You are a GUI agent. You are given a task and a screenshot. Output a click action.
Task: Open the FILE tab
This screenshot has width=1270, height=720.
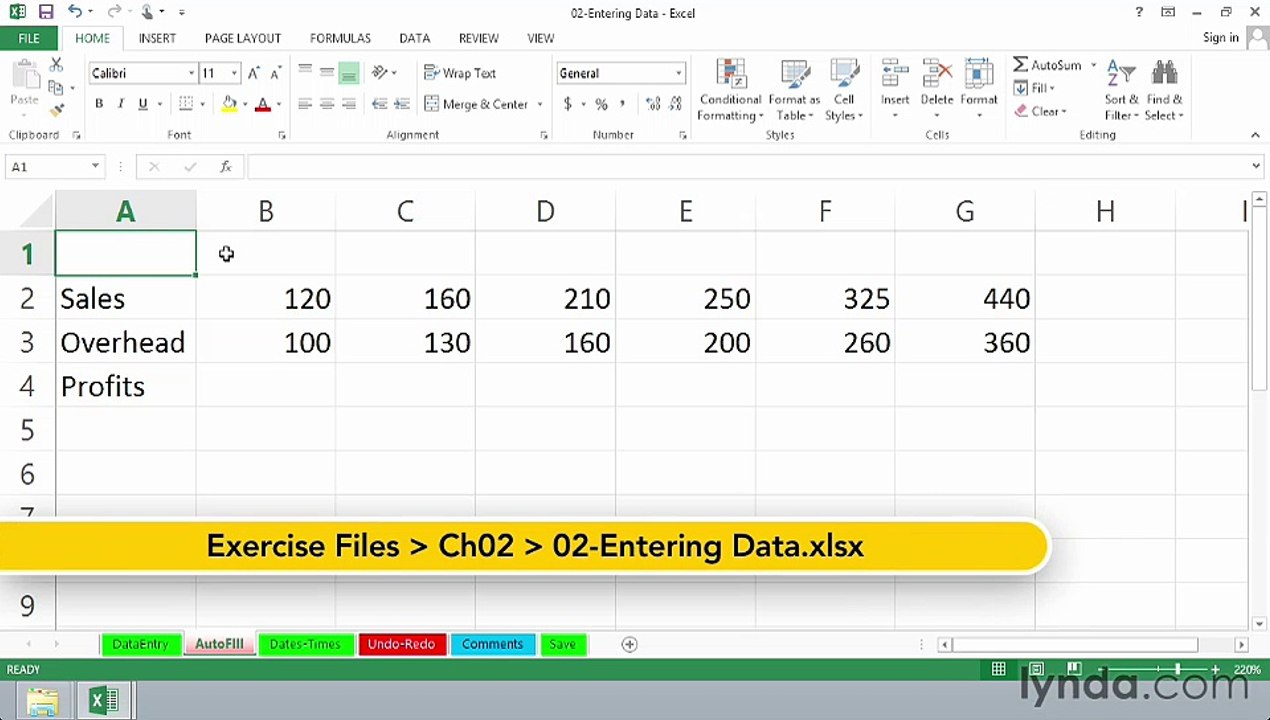click(29, 38)
